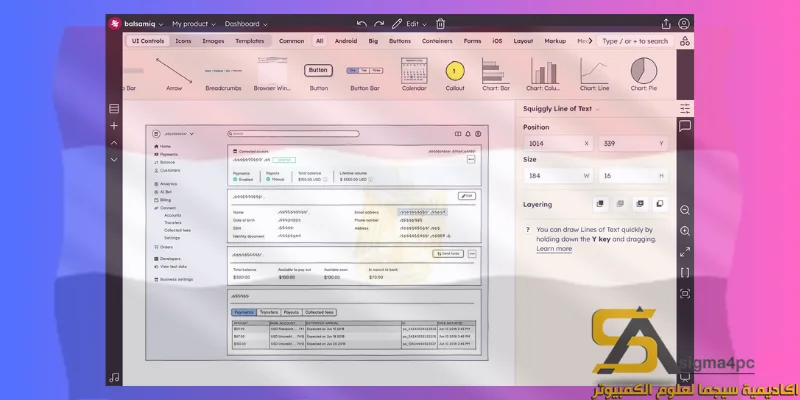The width and height of the screenshot is (800, 400).
Task: Click the Y position field showing 339
Action: click(x=634, y=143)
